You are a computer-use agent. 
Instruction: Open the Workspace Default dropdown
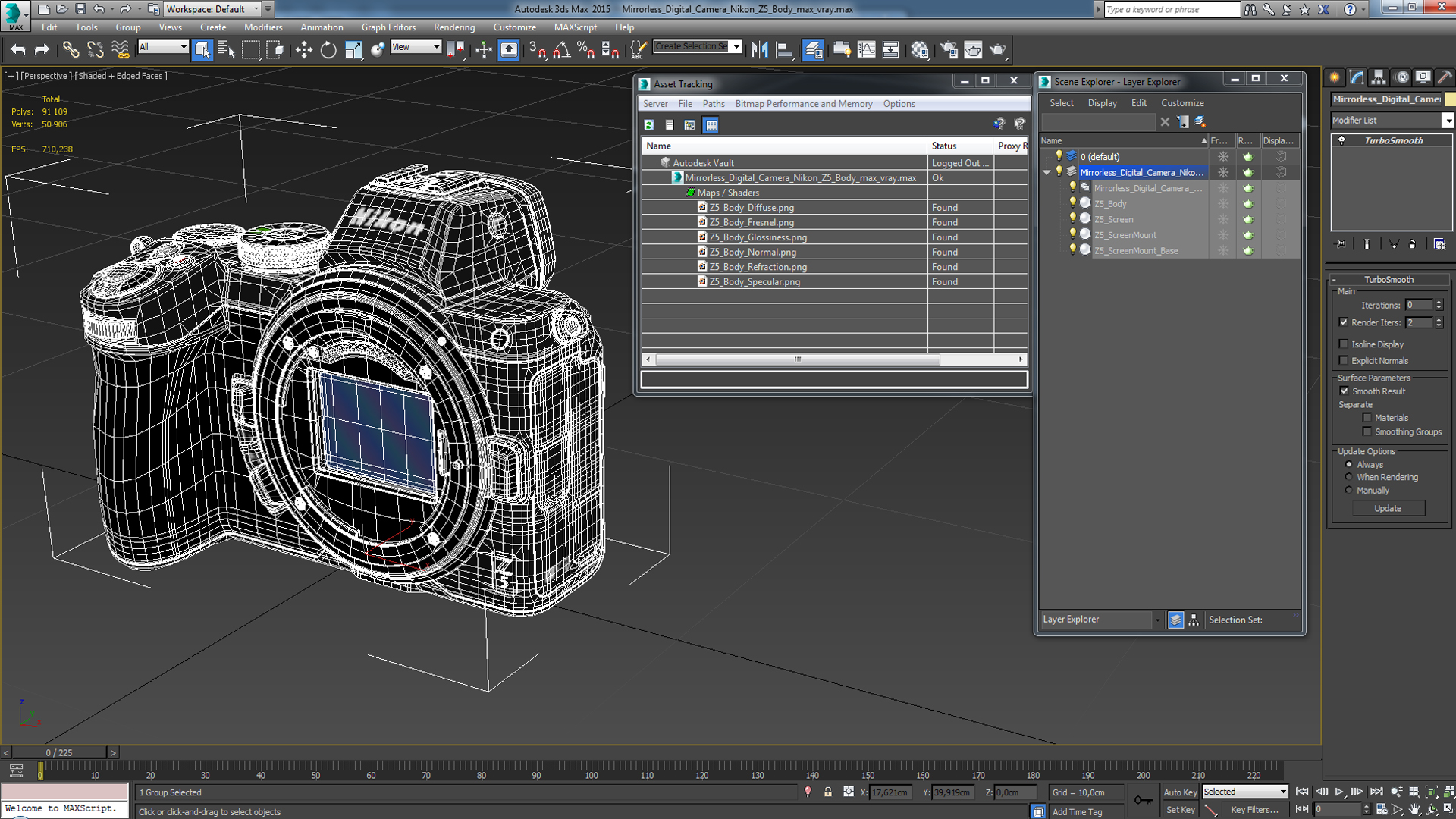click(212, 9)
